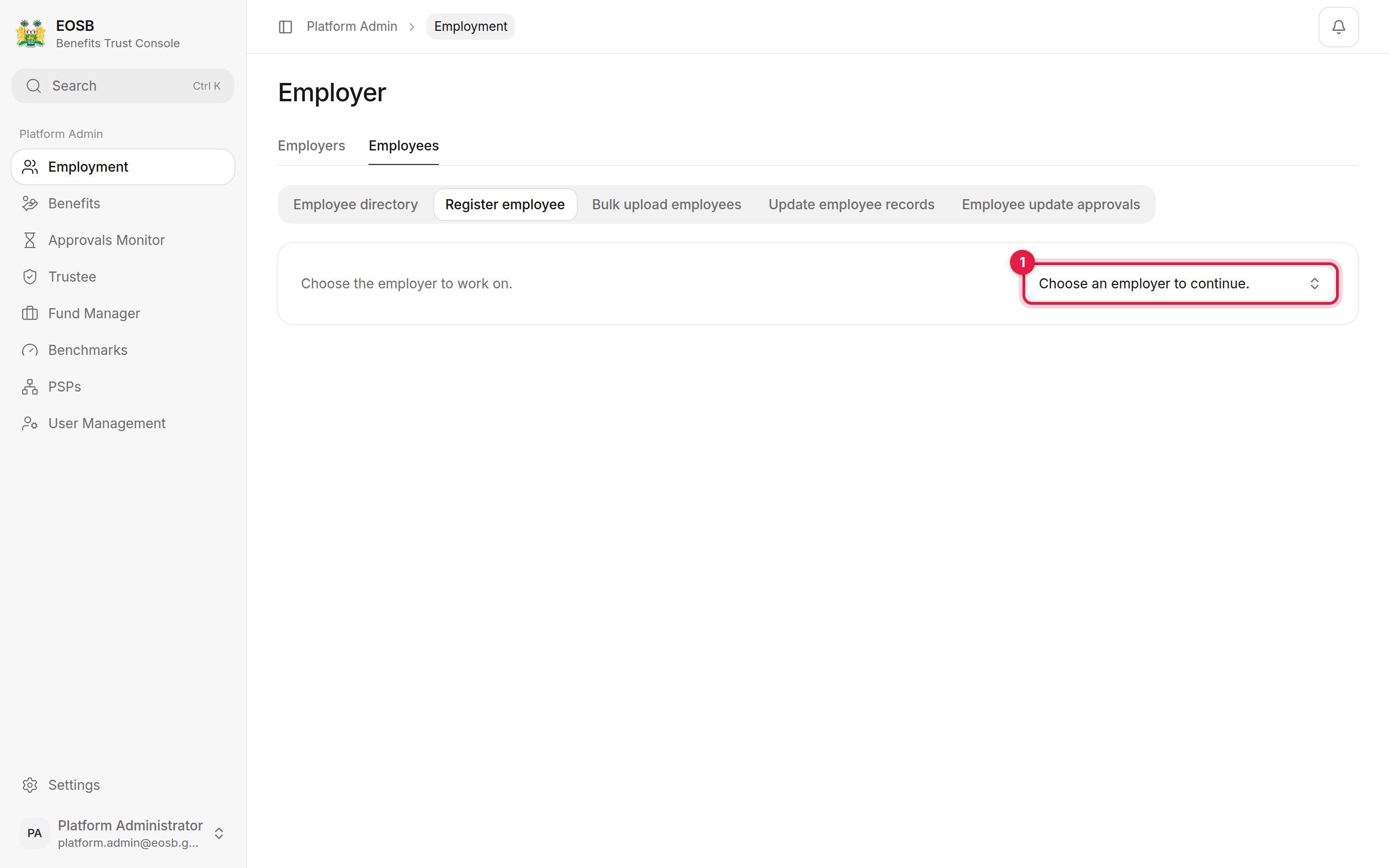Click the Platform Admin breadcrumb
The image size is (1389, 868).
pos(352,27)
